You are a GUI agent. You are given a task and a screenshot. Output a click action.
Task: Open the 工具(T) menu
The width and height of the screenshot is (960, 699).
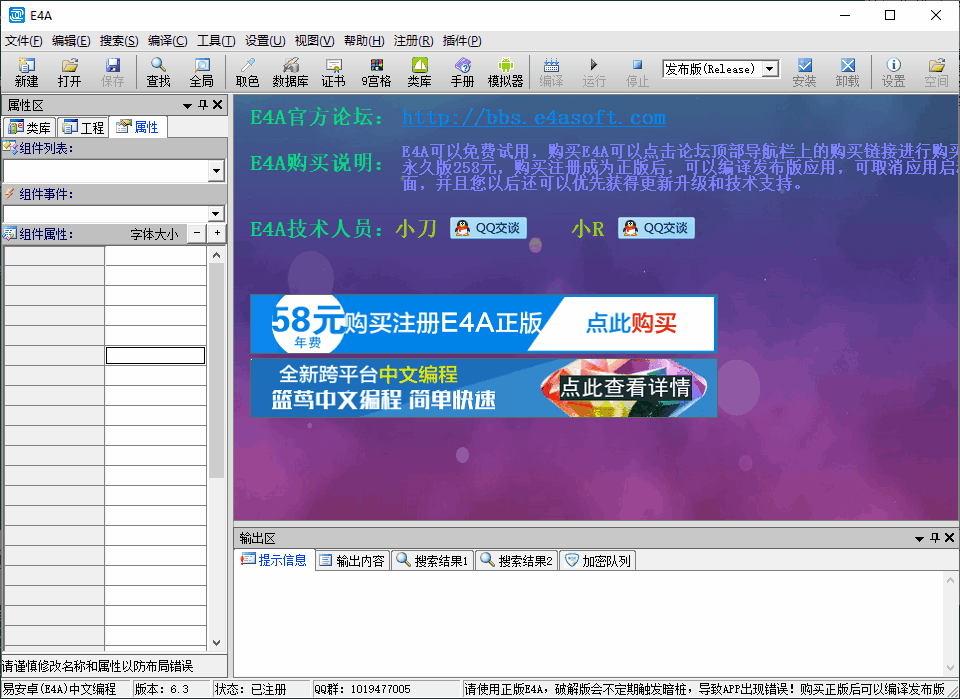point(216,41)
